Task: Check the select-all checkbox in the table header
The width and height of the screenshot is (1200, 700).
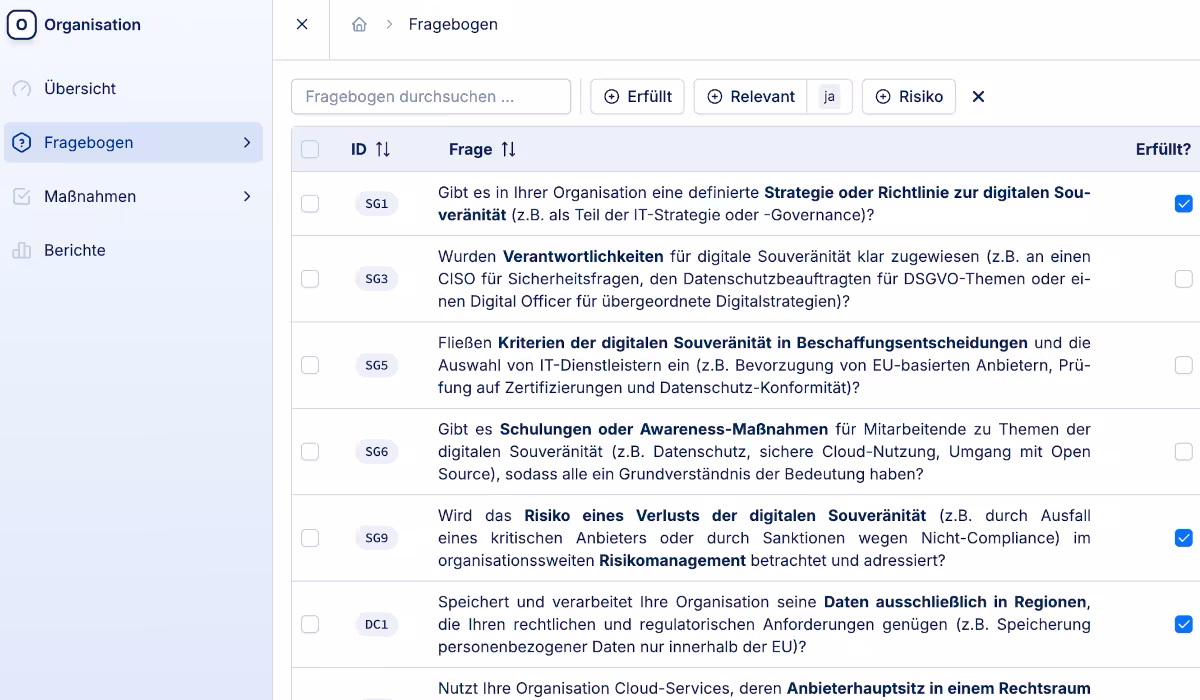Action: pos(310,148)
